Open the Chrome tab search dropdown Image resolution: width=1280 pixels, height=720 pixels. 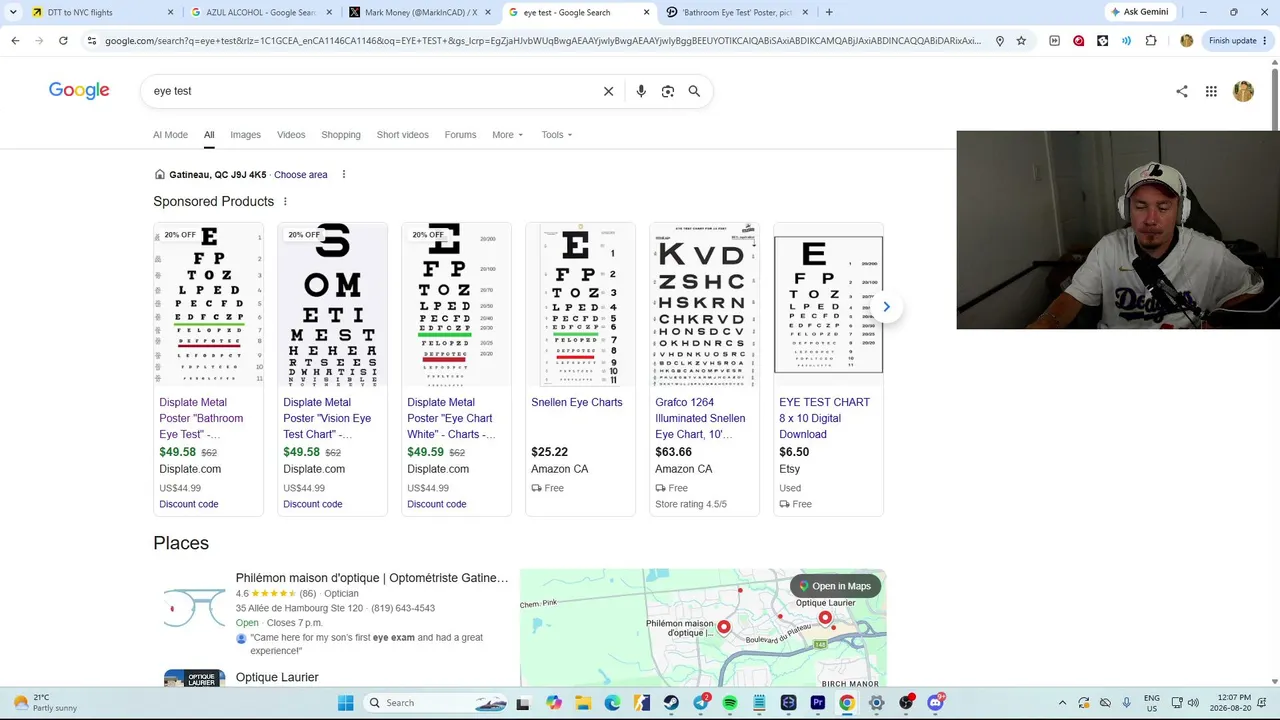pos(15,12)
